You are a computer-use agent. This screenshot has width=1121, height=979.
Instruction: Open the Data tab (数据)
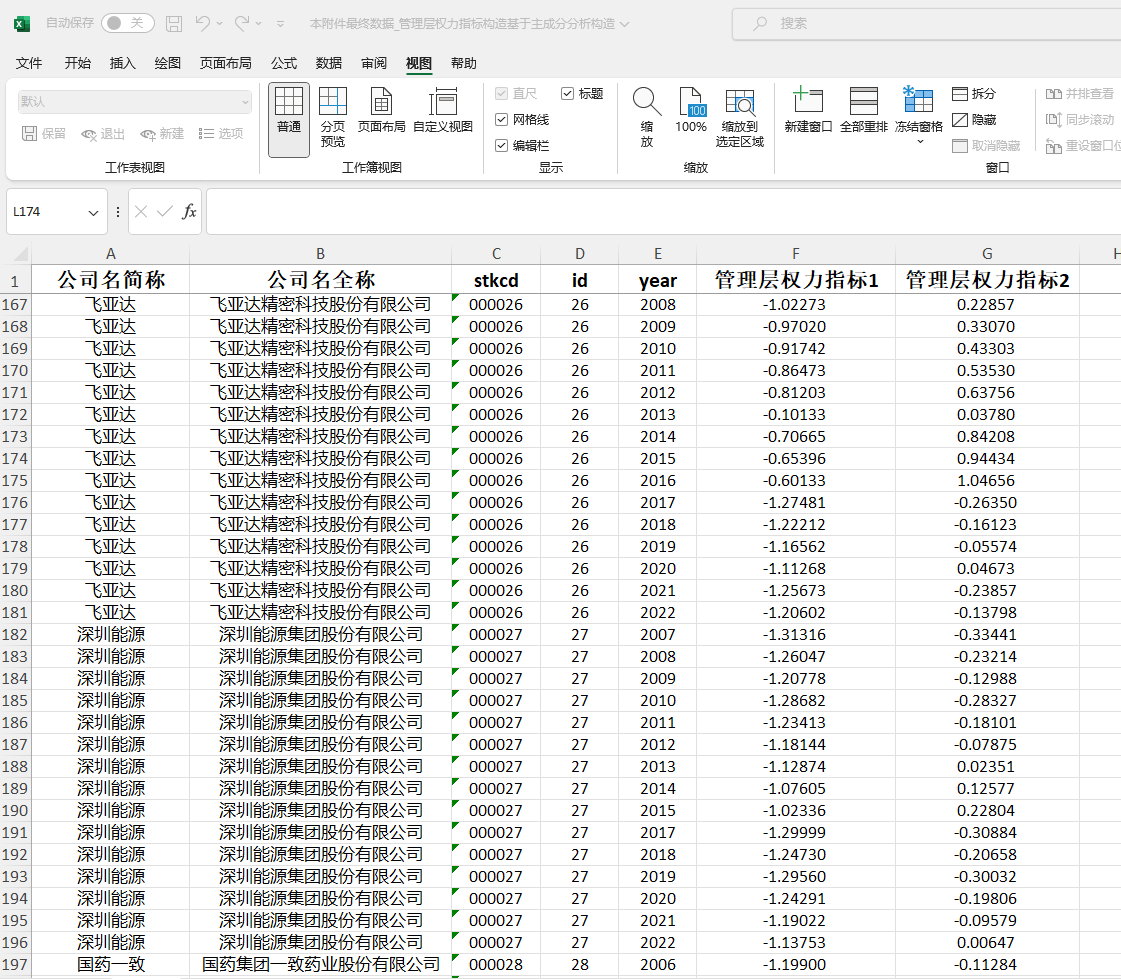[x=329, y=63]
